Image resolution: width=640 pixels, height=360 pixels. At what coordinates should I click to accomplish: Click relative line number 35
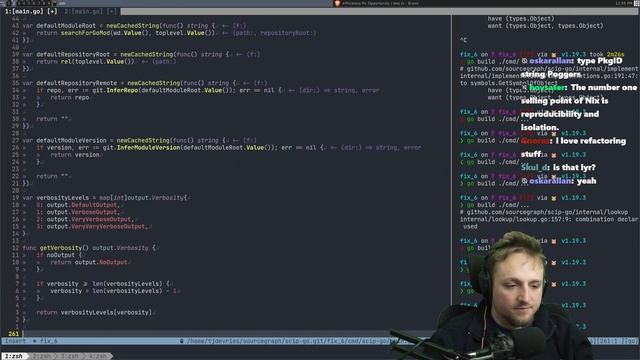click(x=16, y=83)
